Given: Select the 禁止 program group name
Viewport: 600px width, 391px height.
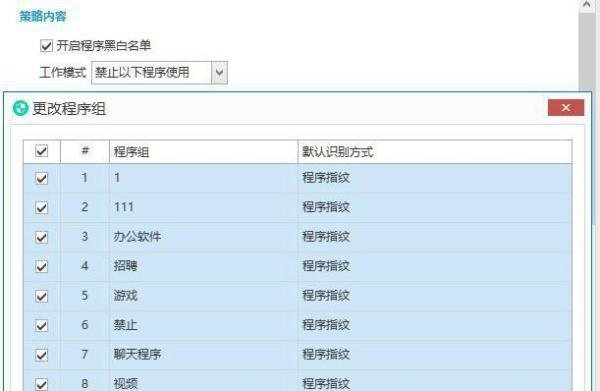Looking at the screenshot, I should click(x=125, y=325).
